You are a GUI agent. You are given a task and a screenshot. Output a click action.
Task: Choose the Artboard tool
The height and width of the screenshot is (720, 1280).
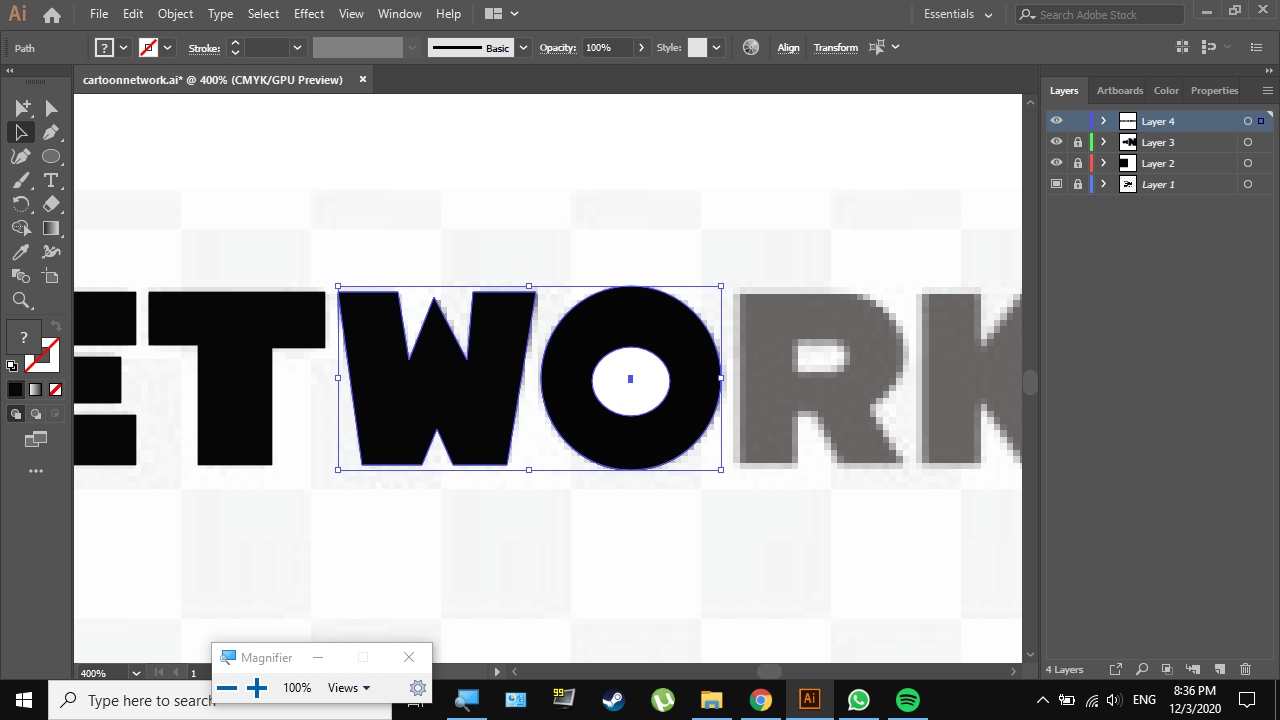(51, 276)
